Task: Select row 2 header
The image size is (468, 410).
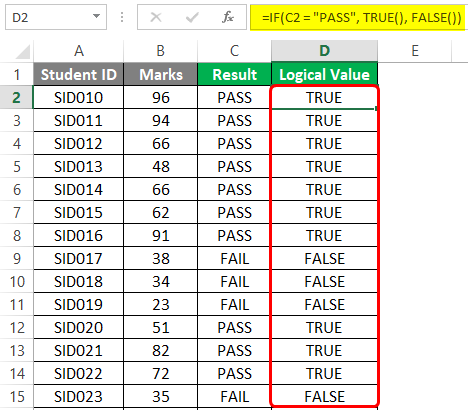Action: (x=17, y=97)
